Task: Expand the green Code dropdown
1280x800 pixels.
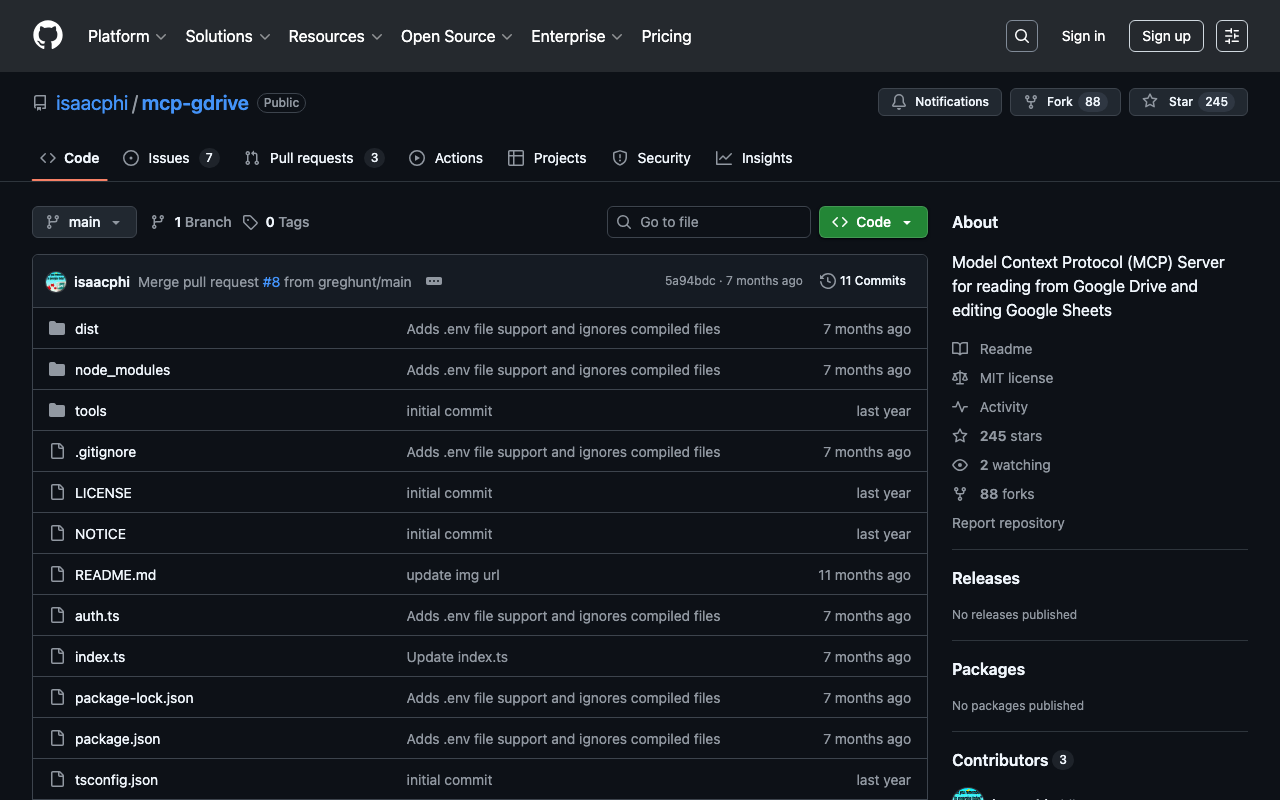Action: point(872,222)
